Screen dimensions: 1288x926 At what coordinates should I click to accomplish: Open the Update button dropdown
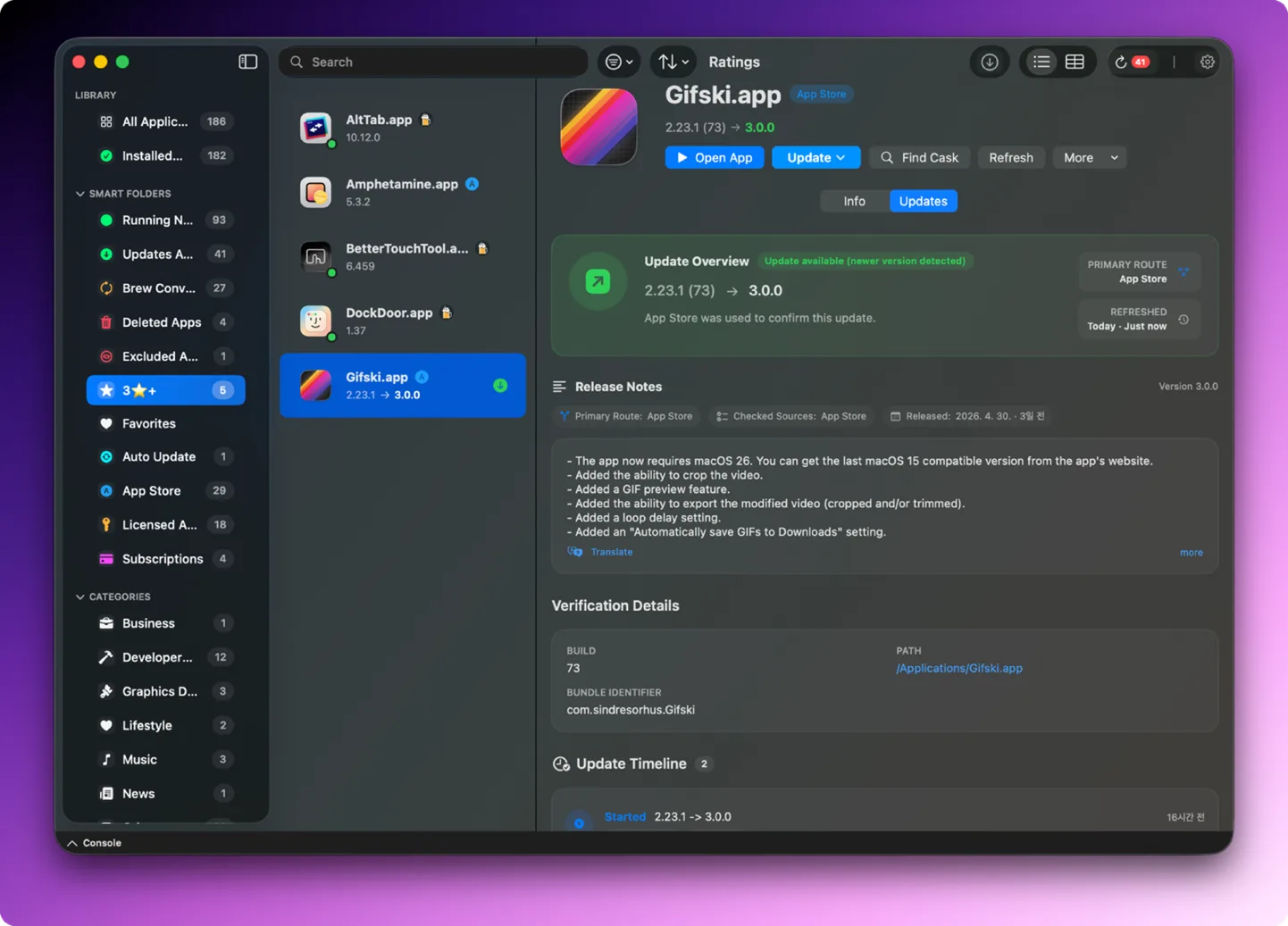815,157
